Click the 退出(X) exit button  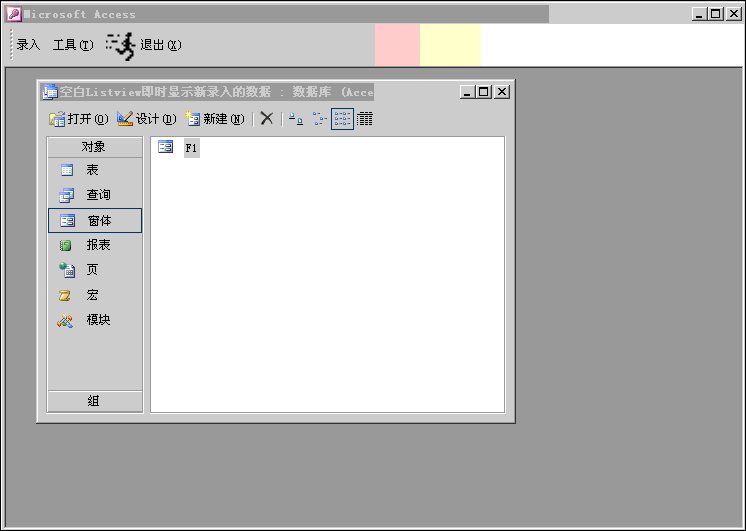[x=160, y=45]
